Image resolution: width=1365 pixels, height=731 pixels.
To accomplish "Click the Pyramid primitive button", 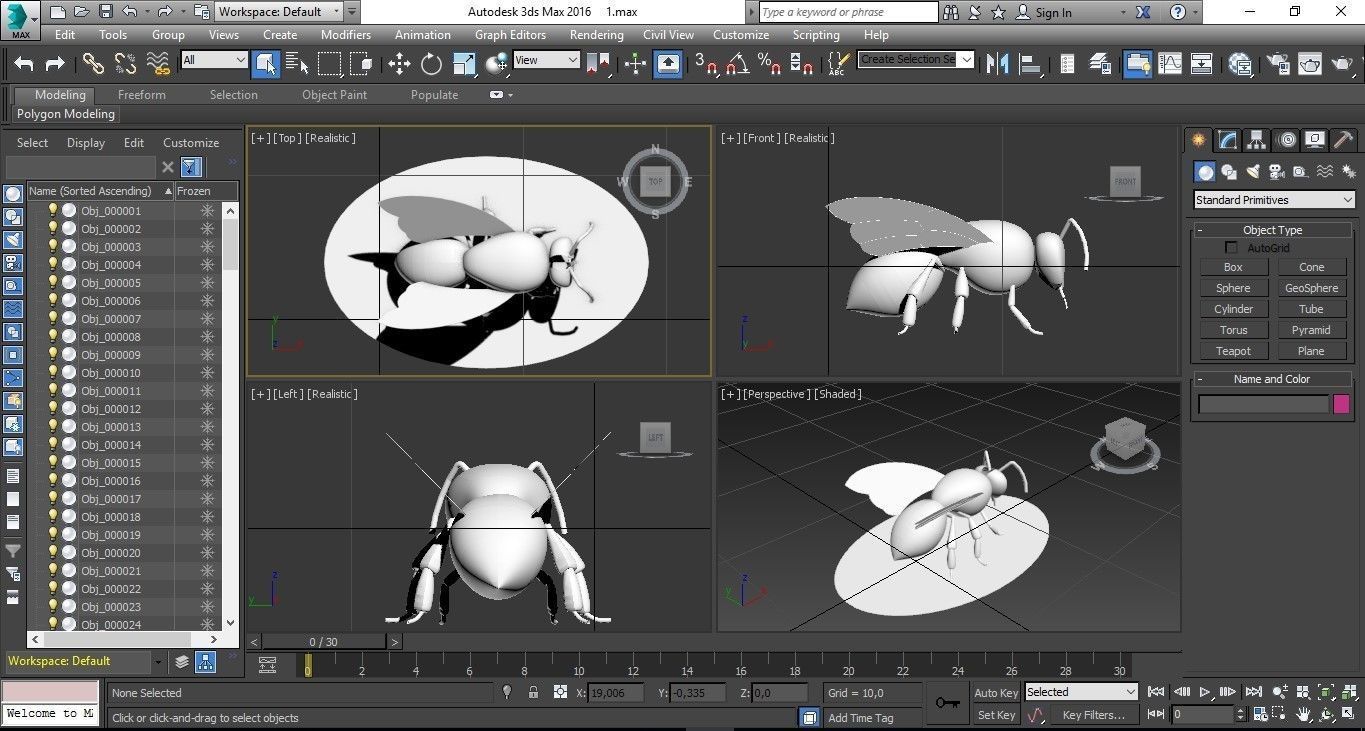I will [x=1311, y=330].
